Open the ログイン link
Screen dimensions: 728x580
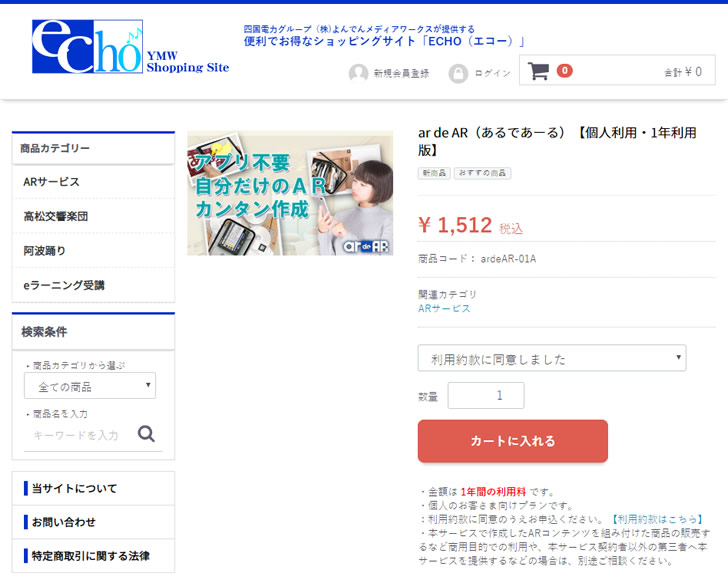[x=492, y=73]
